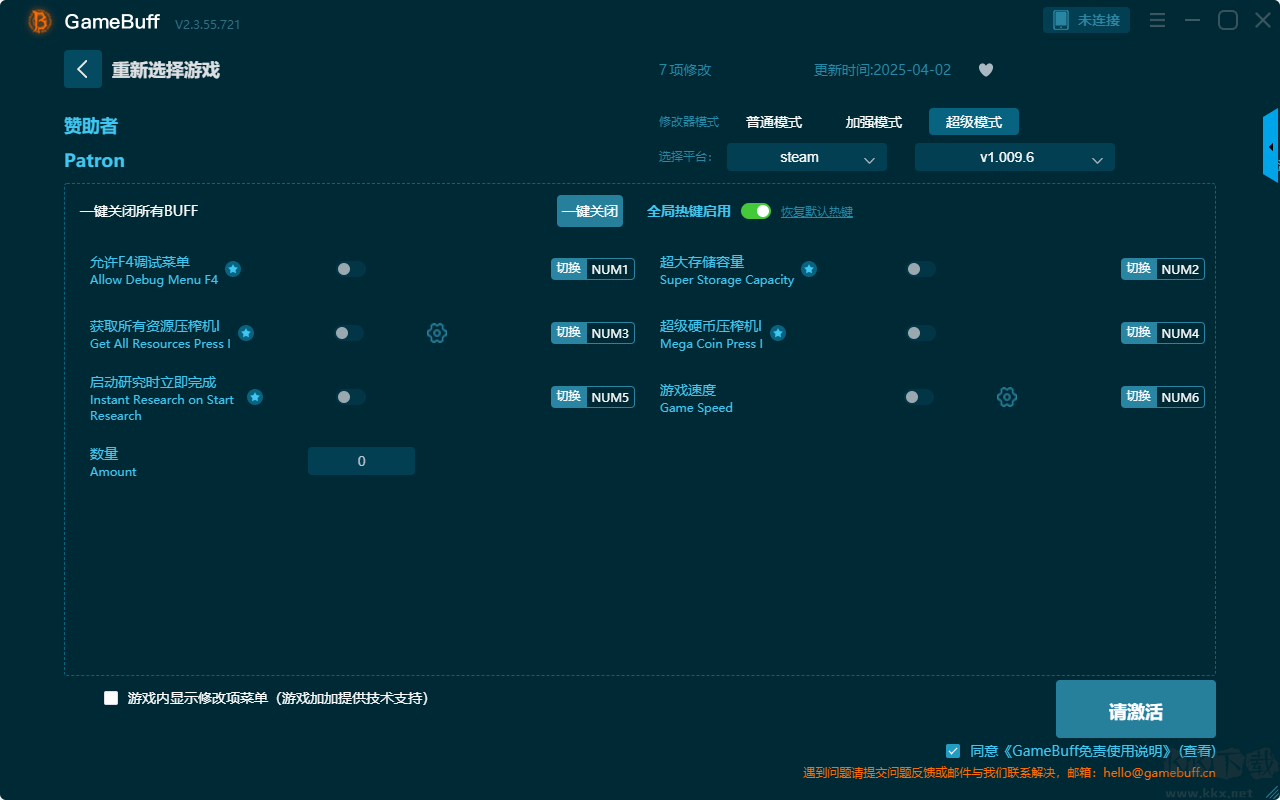Click the NUM3 hotkey field
The image size is (1280, 800).
pos(610,333)
